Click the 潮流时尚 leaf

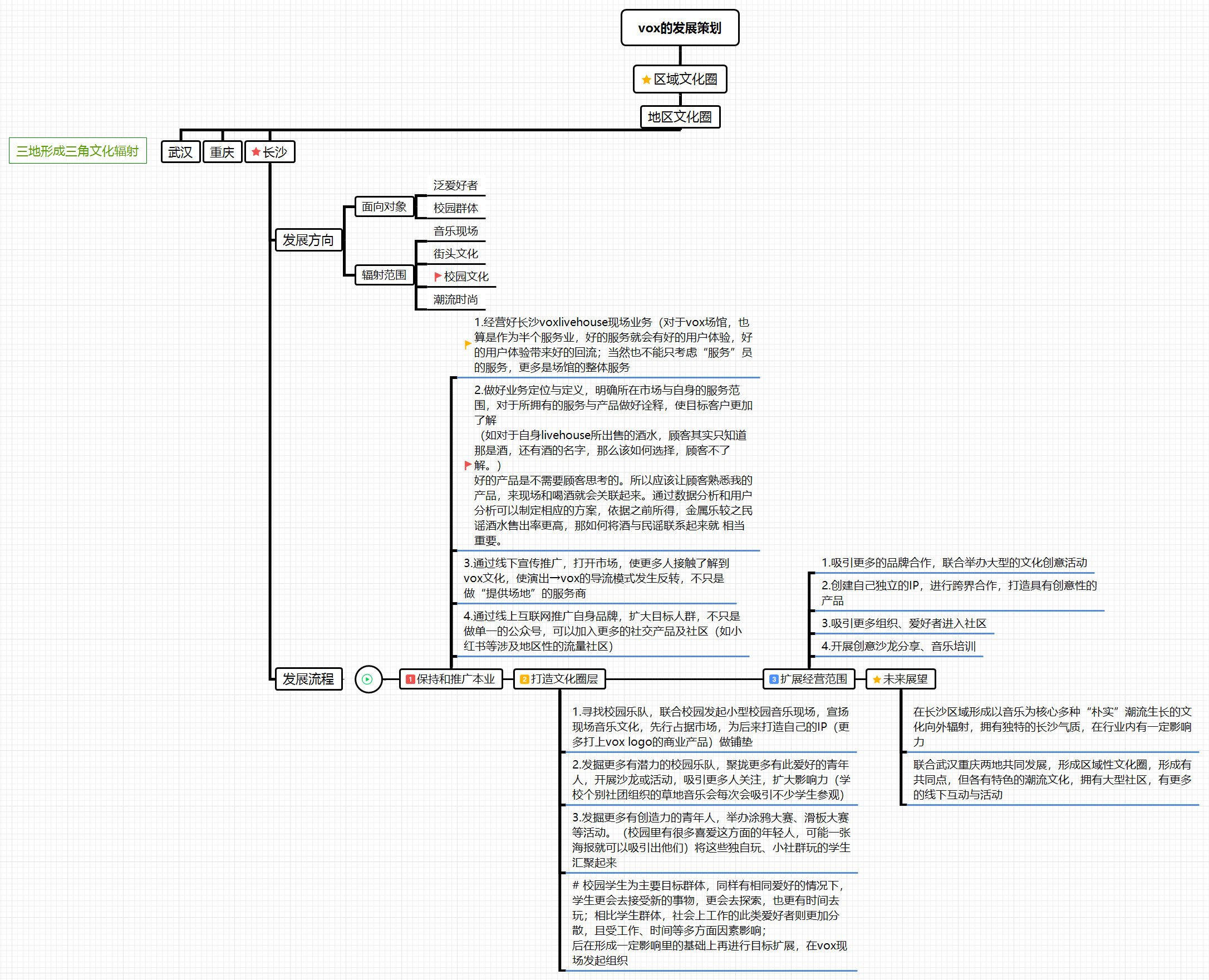[x=456, y=299]
